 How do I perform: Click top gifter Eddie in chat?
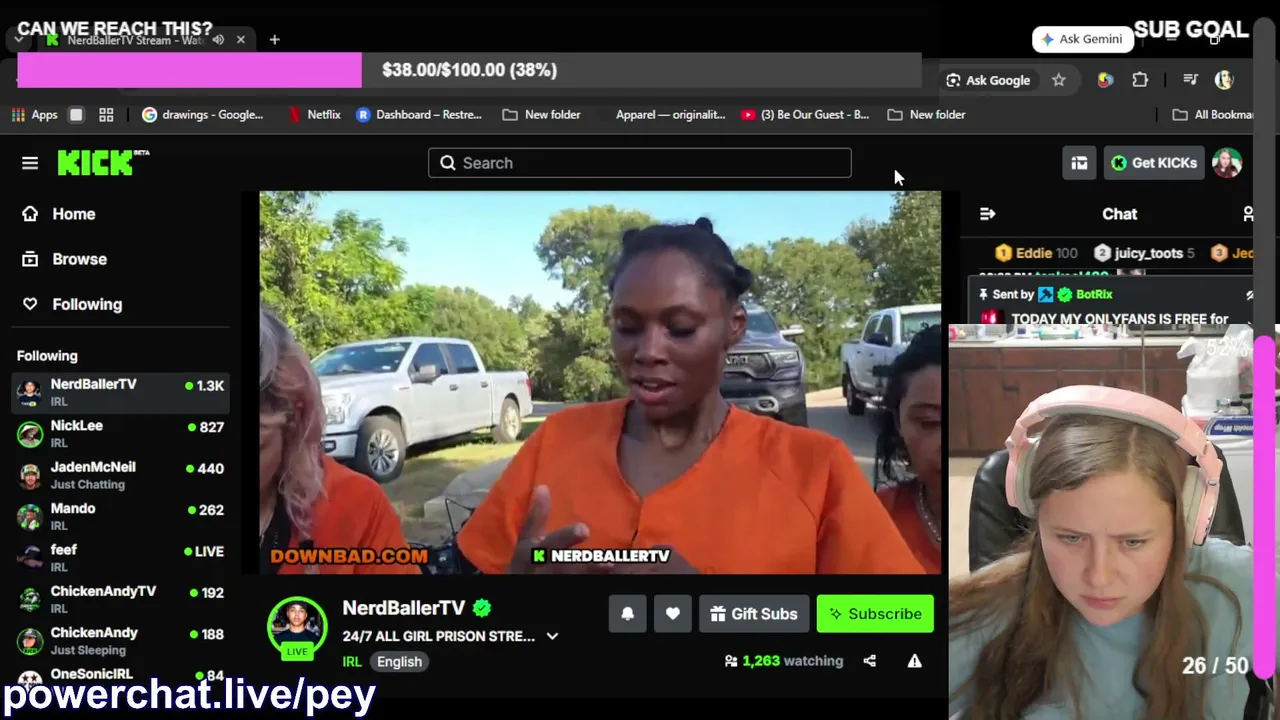tap(1036, 253)
